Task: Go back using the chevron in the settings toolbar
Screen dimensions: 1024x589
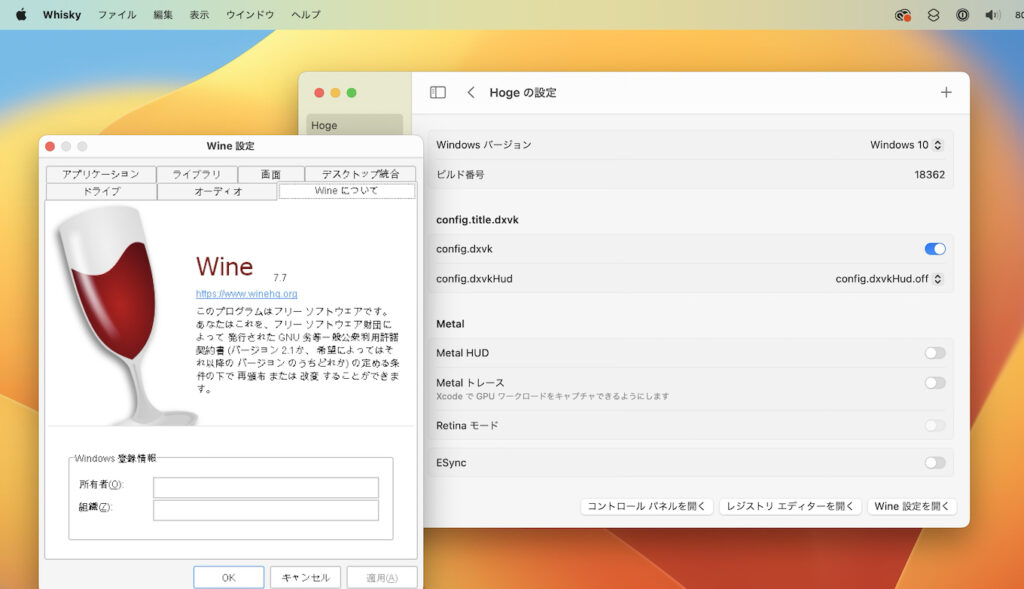Action: click(470, 91)
